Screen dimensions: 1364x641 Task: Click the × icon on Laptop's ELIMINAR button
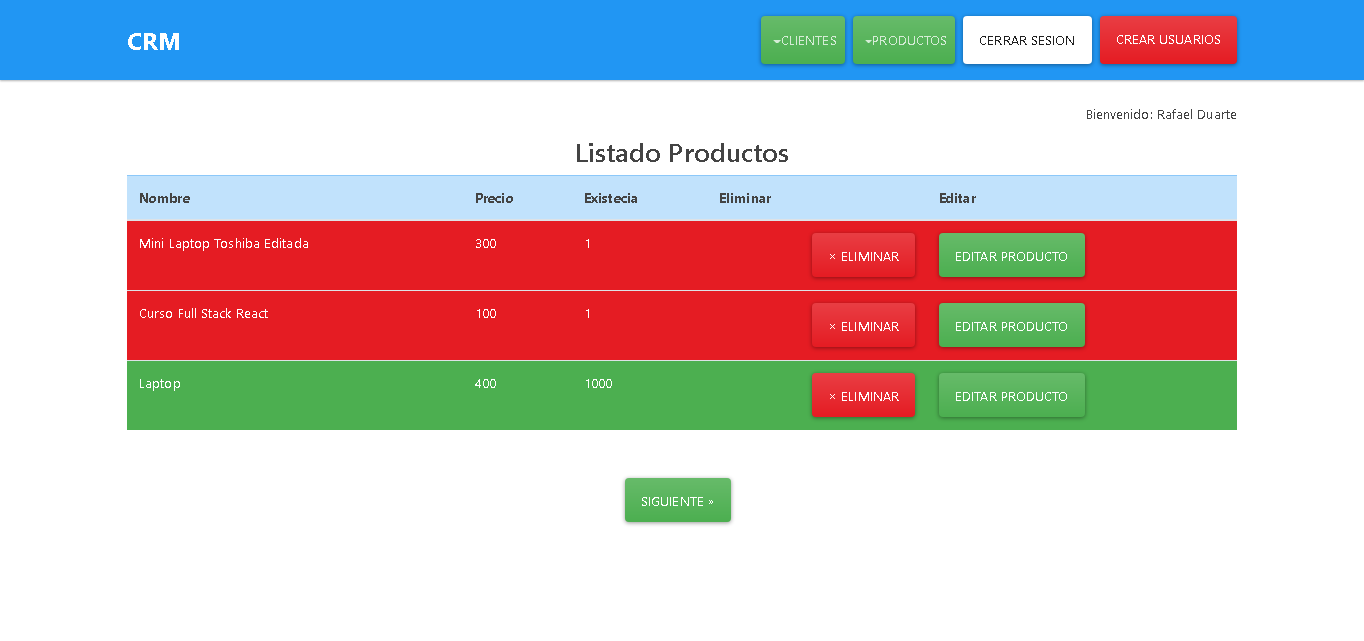(831, 395)
